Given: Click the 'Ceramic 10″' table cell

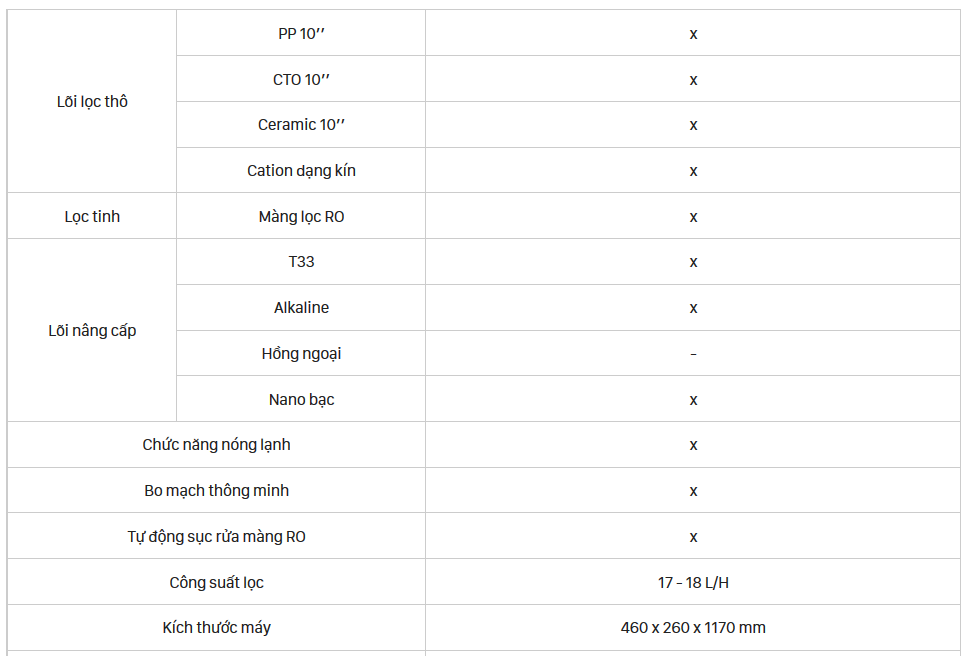Looking at the screenshot, I should pyautogui.click(x=301, y=125).
